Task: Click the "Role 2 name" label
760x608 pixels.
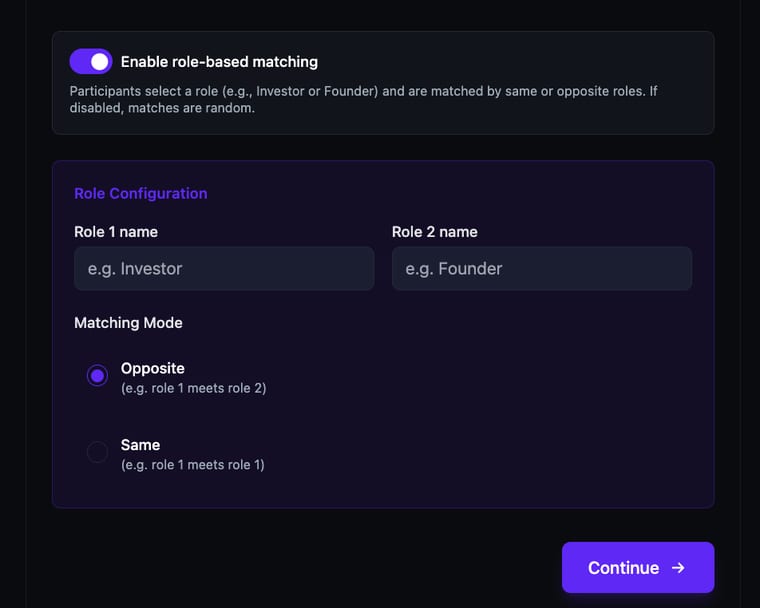Action: (435, 232)
